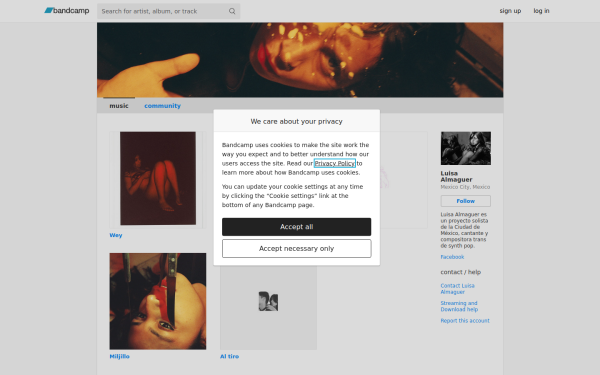The width and height of the screenshot is (600, 375).
Task: Follow Luisa Almaguer
Action: pyautogui.click(x=466, y=201)
